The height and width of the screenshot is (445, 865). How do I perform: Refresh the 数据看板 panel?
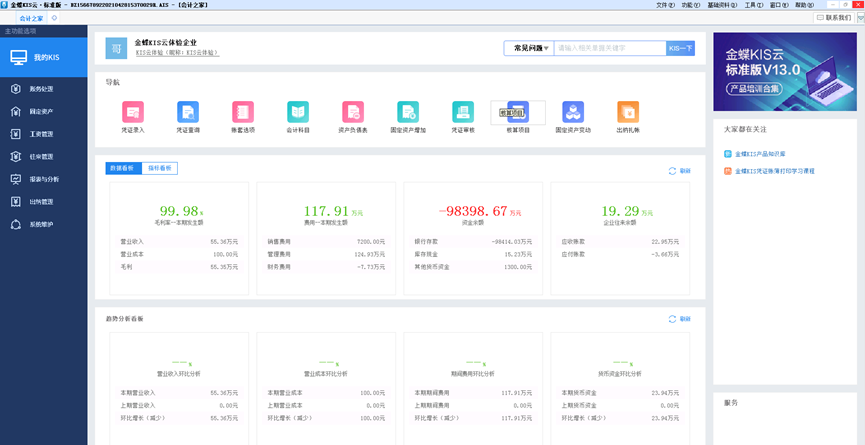click(x=680, y=171)
